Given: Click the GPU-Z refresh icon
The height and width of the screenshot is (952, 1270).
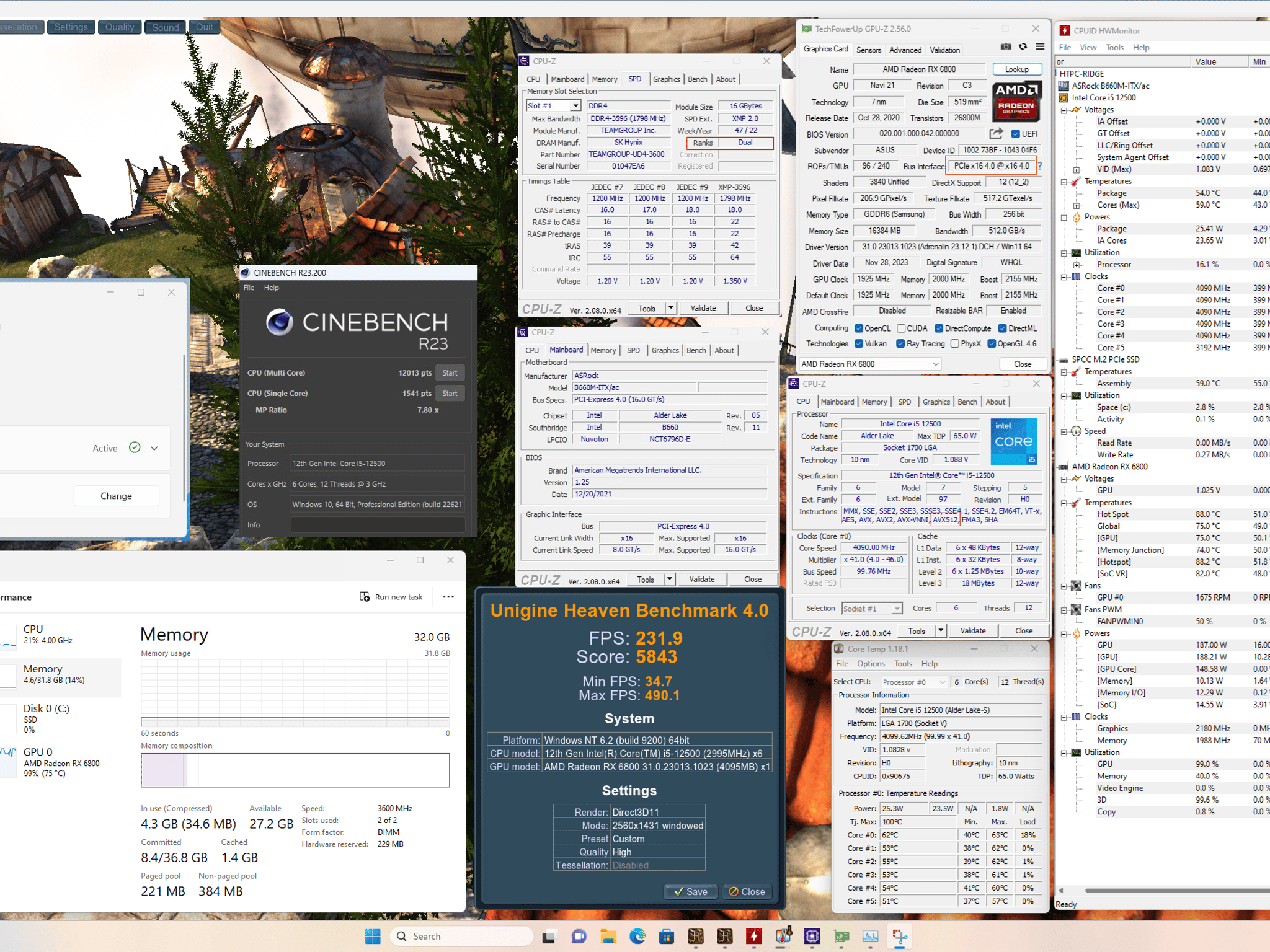Looking at the screenshot, I should pos(1023,47).
